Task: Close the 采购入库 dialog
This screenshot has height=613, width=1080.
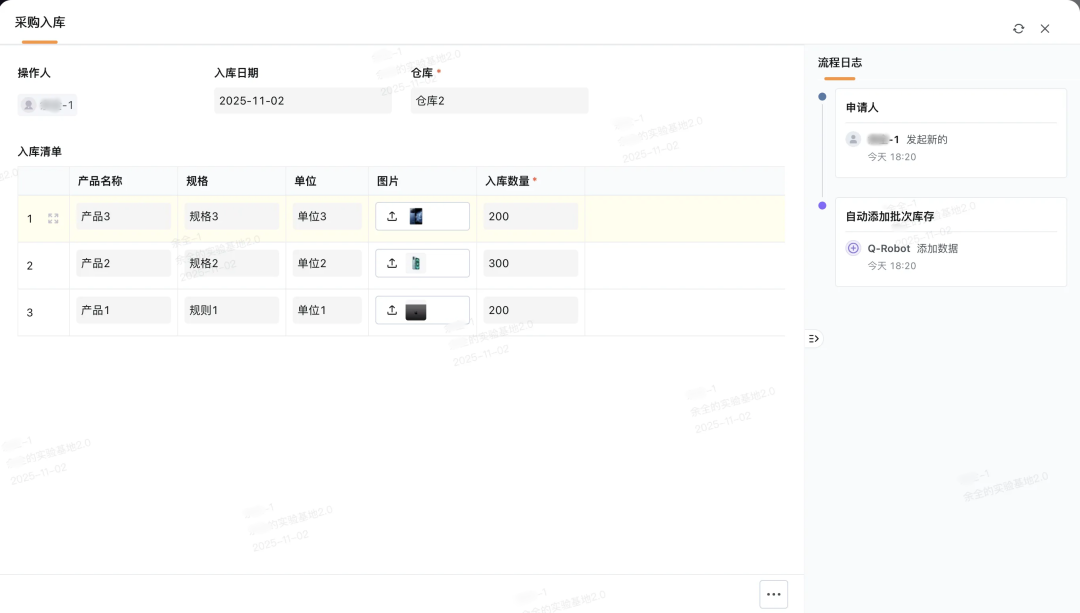Action: 1045,29
